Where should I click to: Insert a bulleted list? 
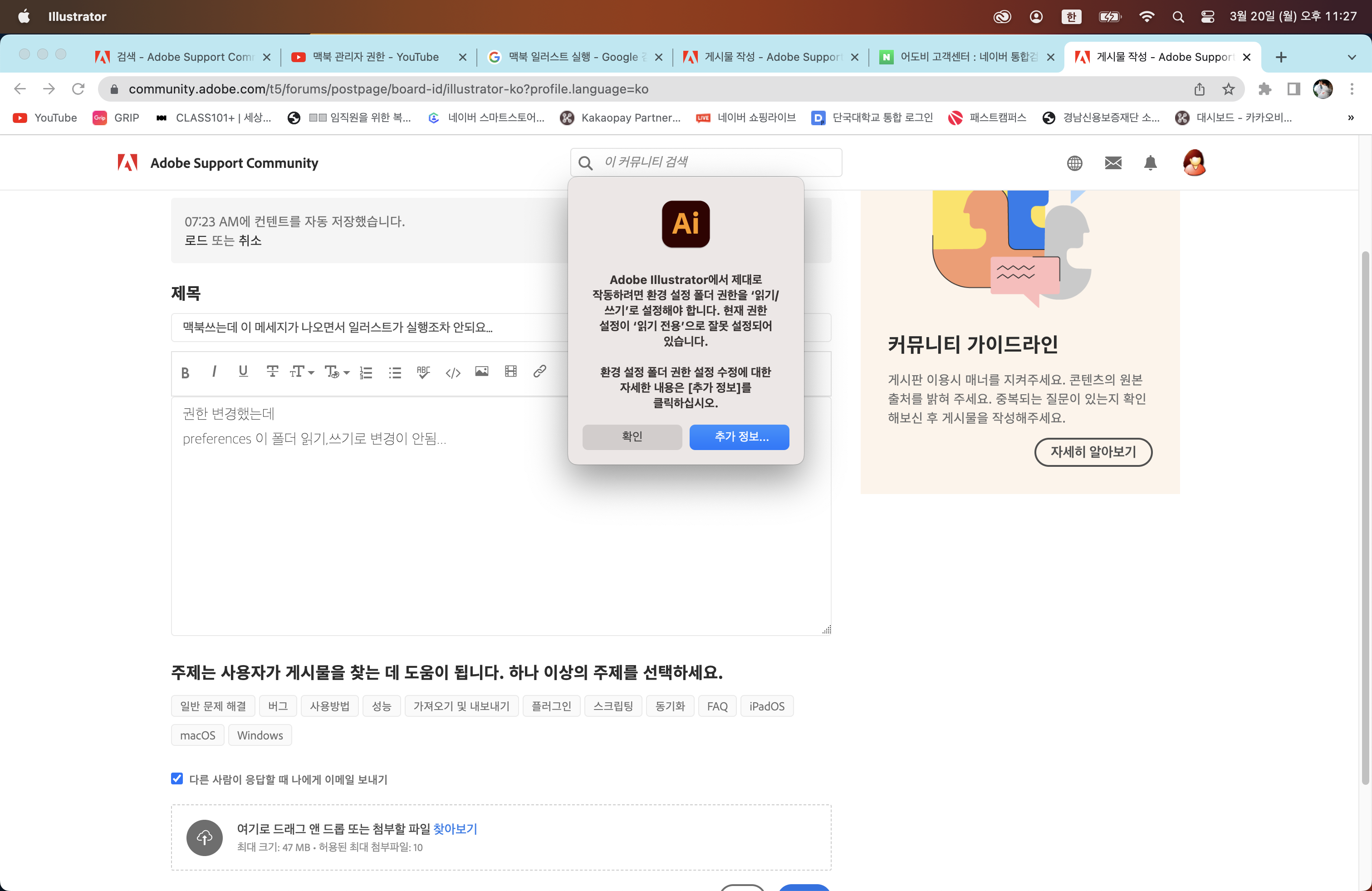[395, 372]
